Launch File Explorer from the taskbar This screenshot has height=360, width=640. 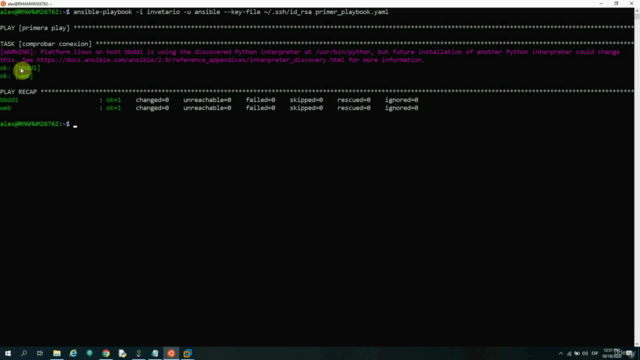pos(57,353)
